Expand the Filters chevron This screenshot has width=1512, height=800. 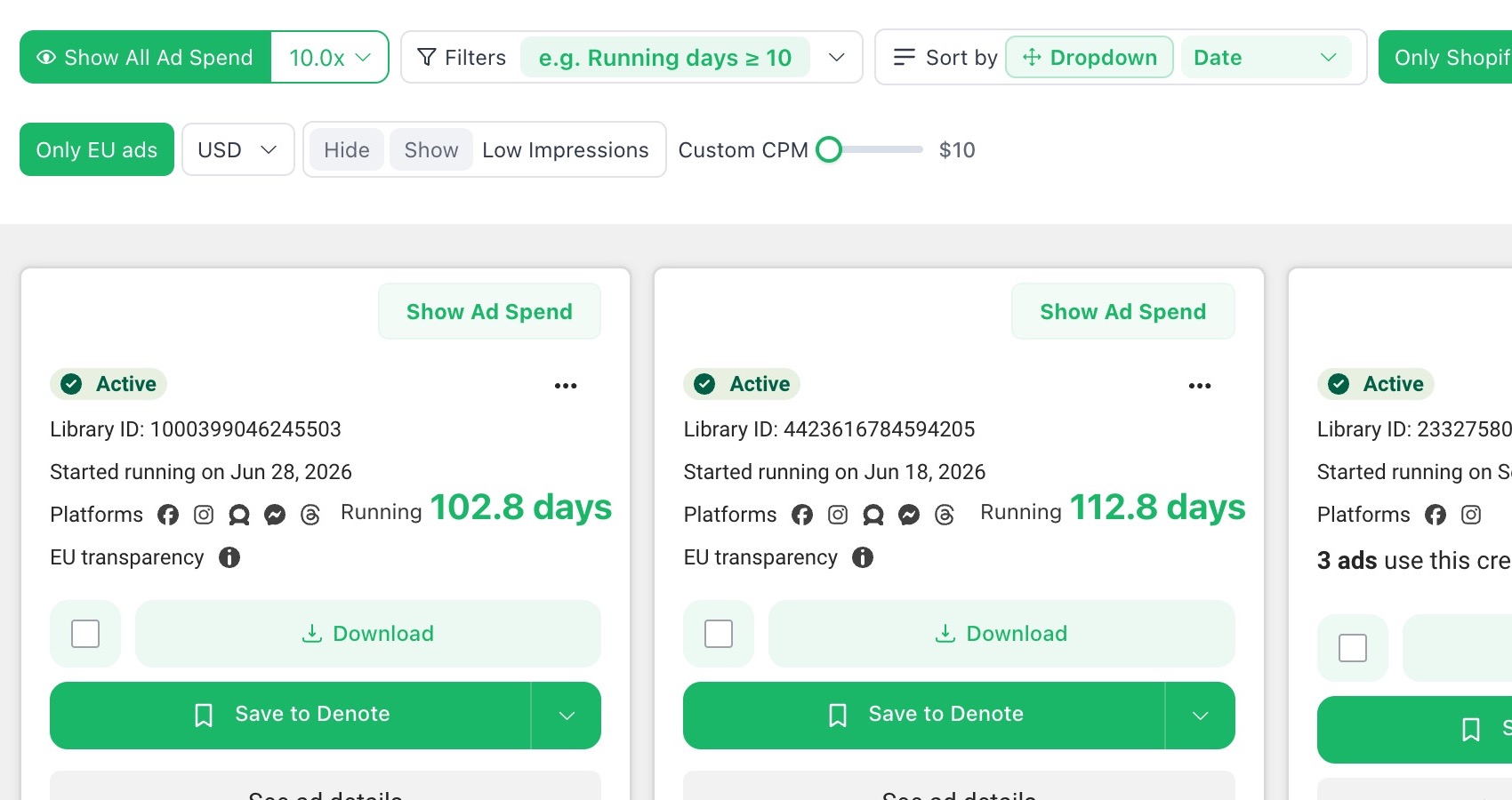pyautogui.click(x=836, y=58)
